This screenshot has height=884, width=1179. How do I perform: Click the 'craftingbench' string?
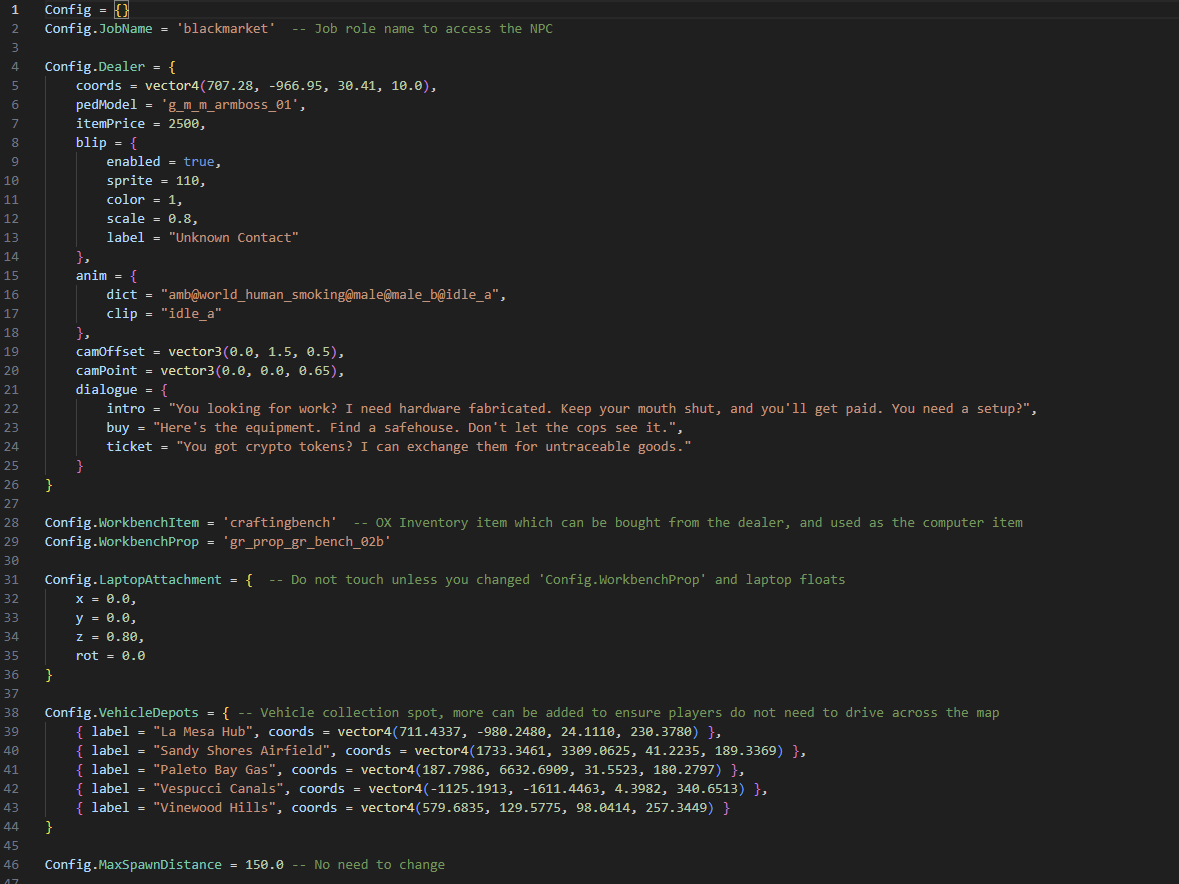(279, 522)
